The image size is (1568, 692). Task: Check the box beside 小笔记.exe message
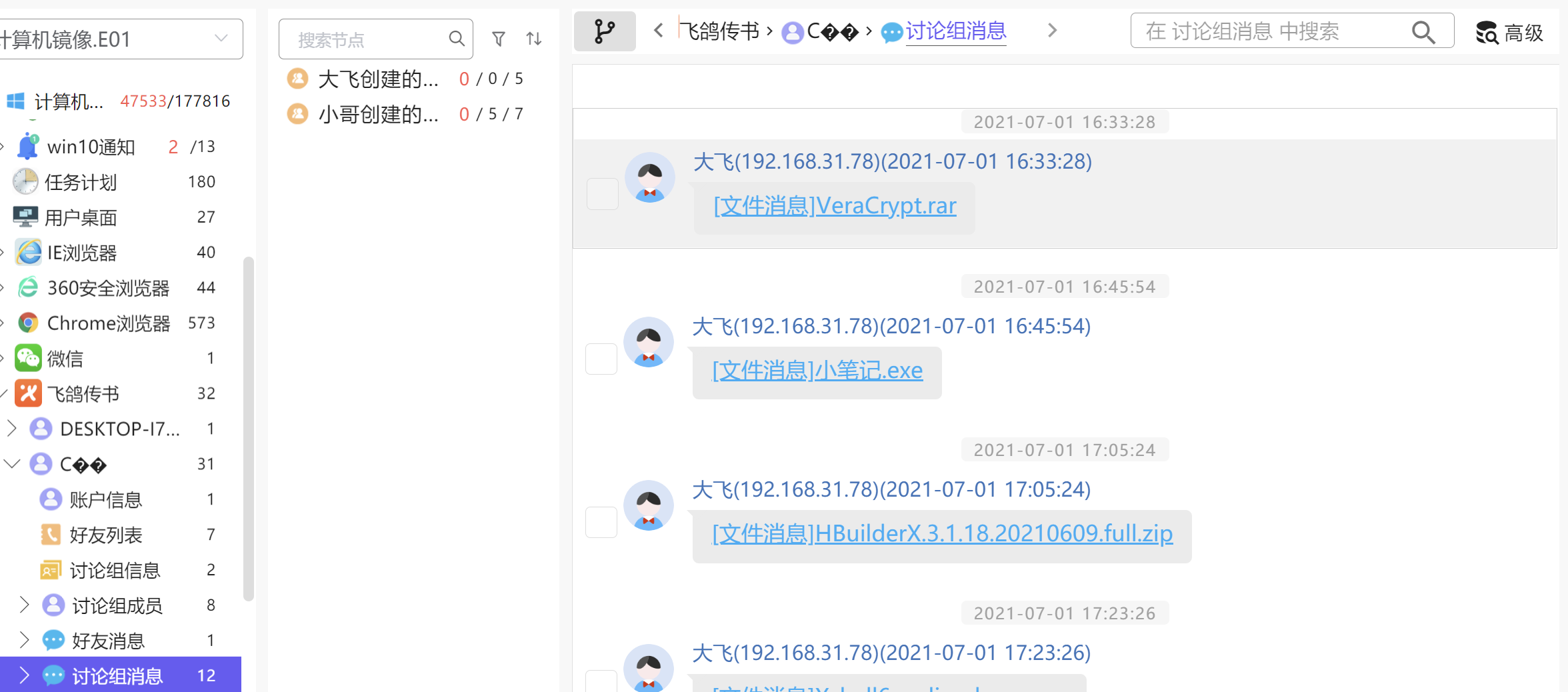pyautogui.click(x=601, y=359)
